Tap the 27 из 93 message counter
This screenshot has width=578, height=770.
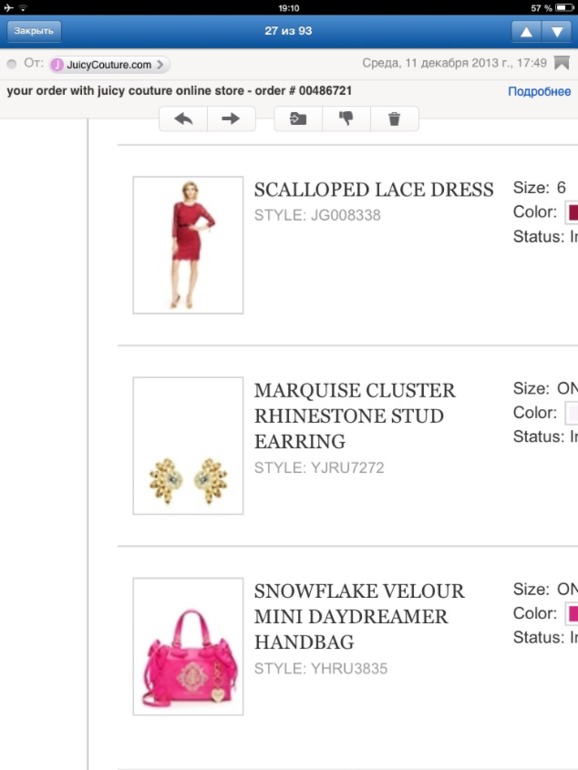tap(288, 31)
